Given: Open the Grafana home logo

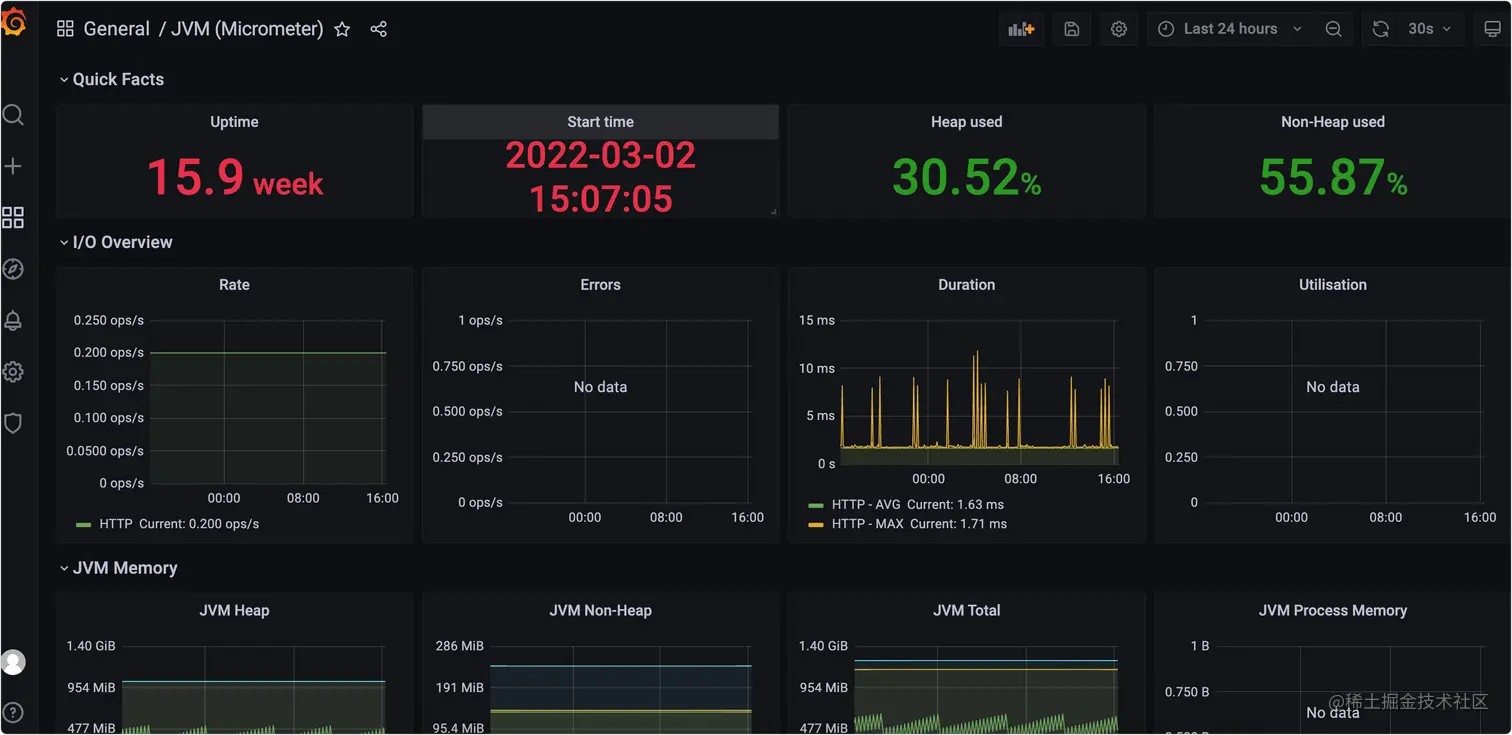Looking at the screenshot, I should coord(13,23).
